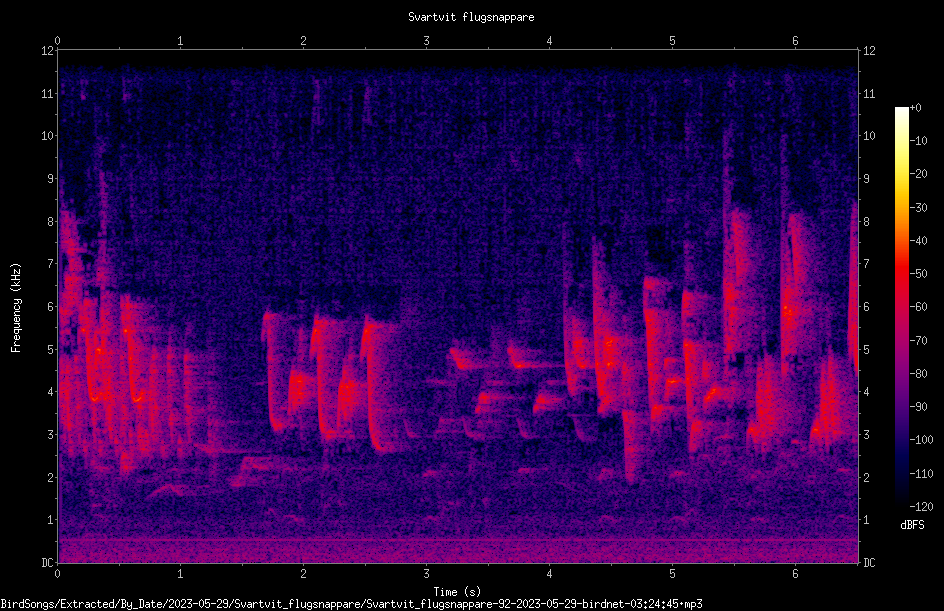Click the 9 kHz label on the left axis

coord(51,179)
